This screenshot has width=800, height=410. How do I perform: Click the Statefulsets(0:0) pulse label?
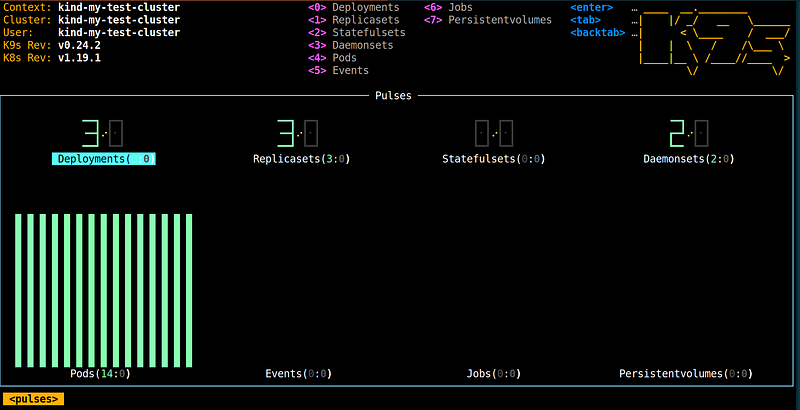tap(494, 159)
